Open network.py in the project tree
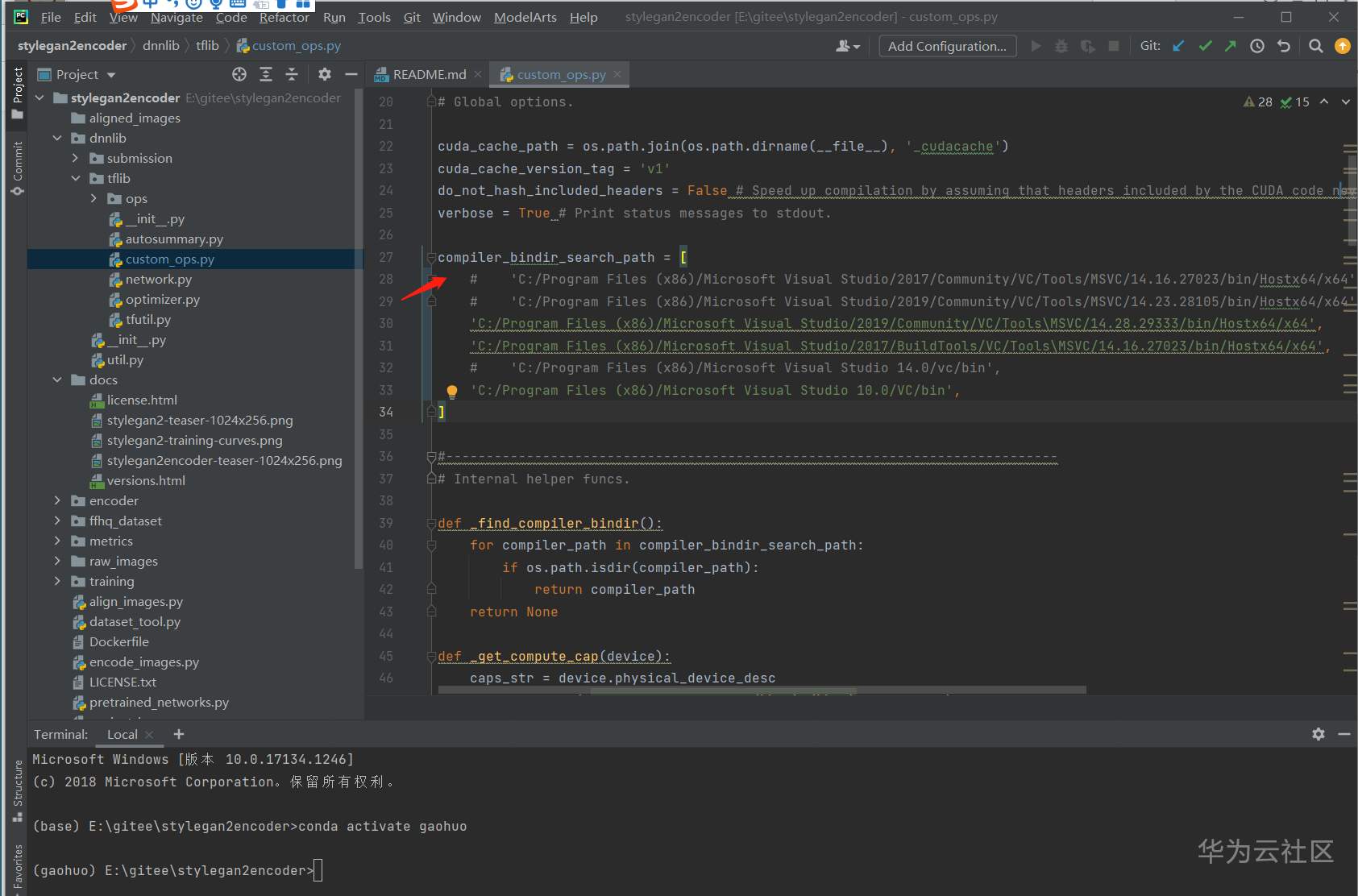The height and width of the screenshot is (896, 1358). (x=158, y=279)
